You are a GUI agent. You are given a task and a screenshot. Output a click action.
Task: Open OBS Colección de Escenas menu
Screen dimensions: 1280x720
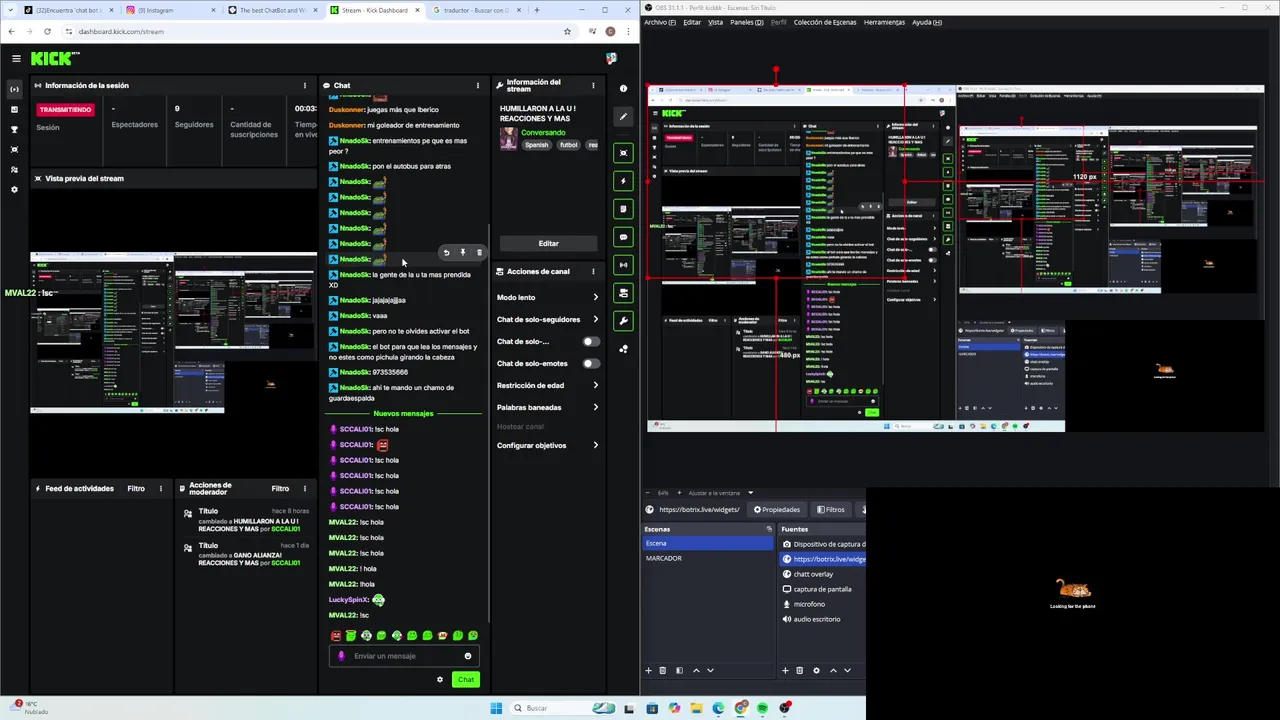pyautogui.click(x=825, y=22)
